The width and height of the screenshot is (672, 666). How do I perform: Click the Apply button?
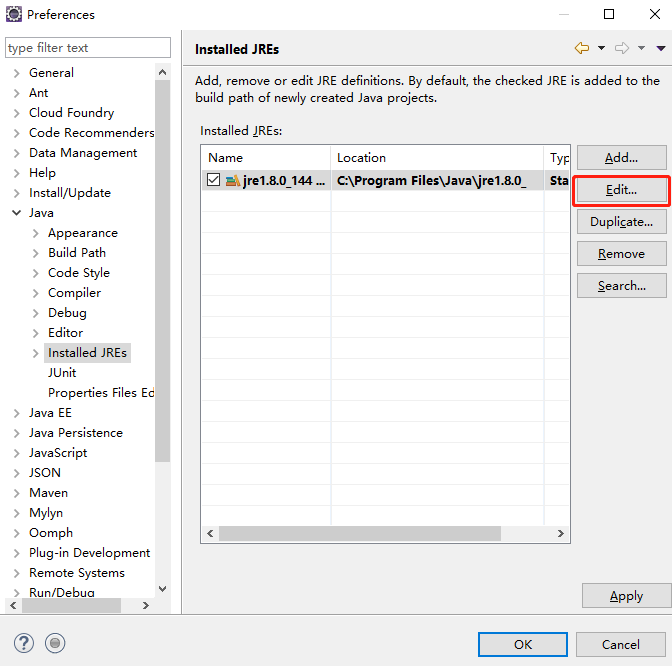(626, 596)
